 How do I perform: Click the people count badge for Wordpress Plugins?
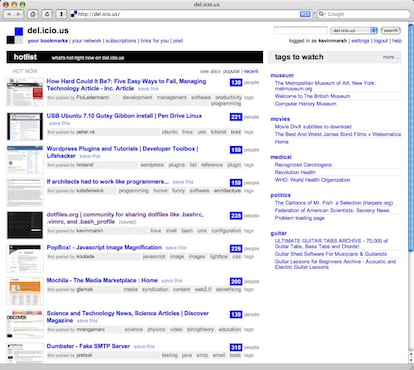tap(236, 150)
